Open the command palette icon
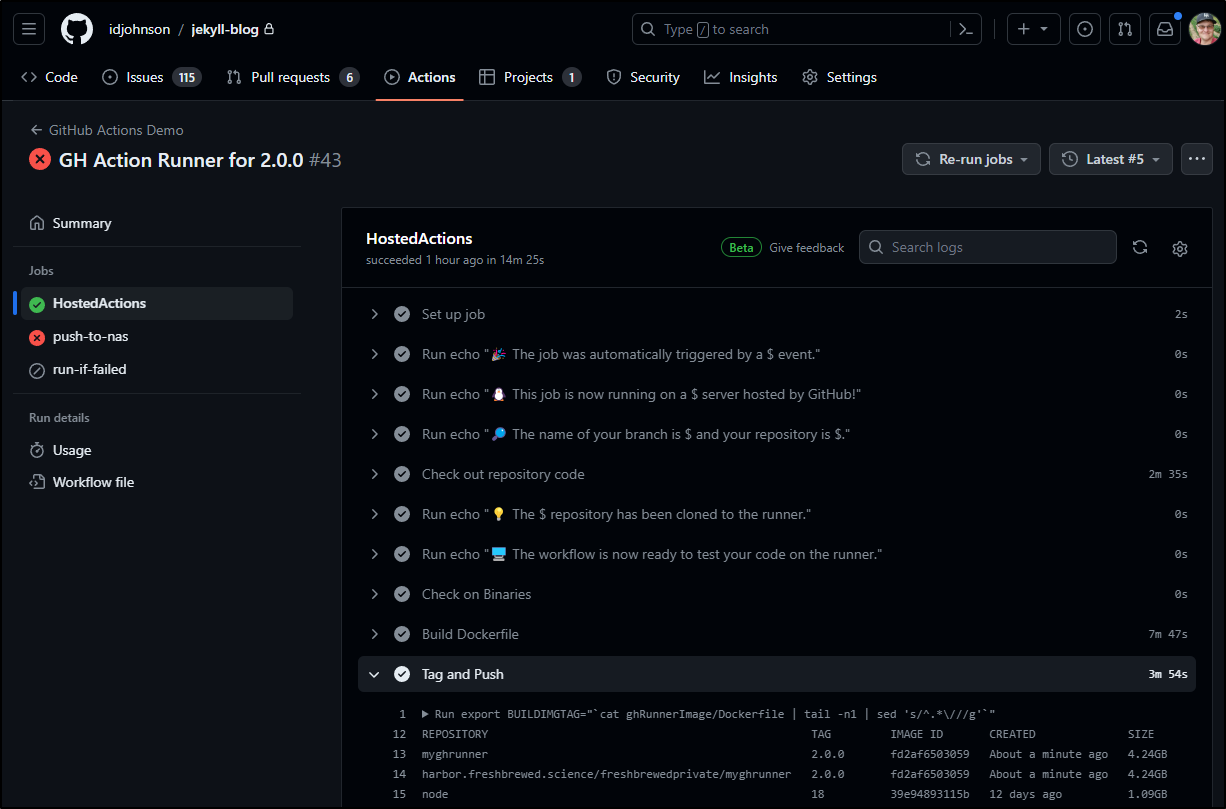Image resolution: width=1226 pixels, height=809 pixels. 965,29
